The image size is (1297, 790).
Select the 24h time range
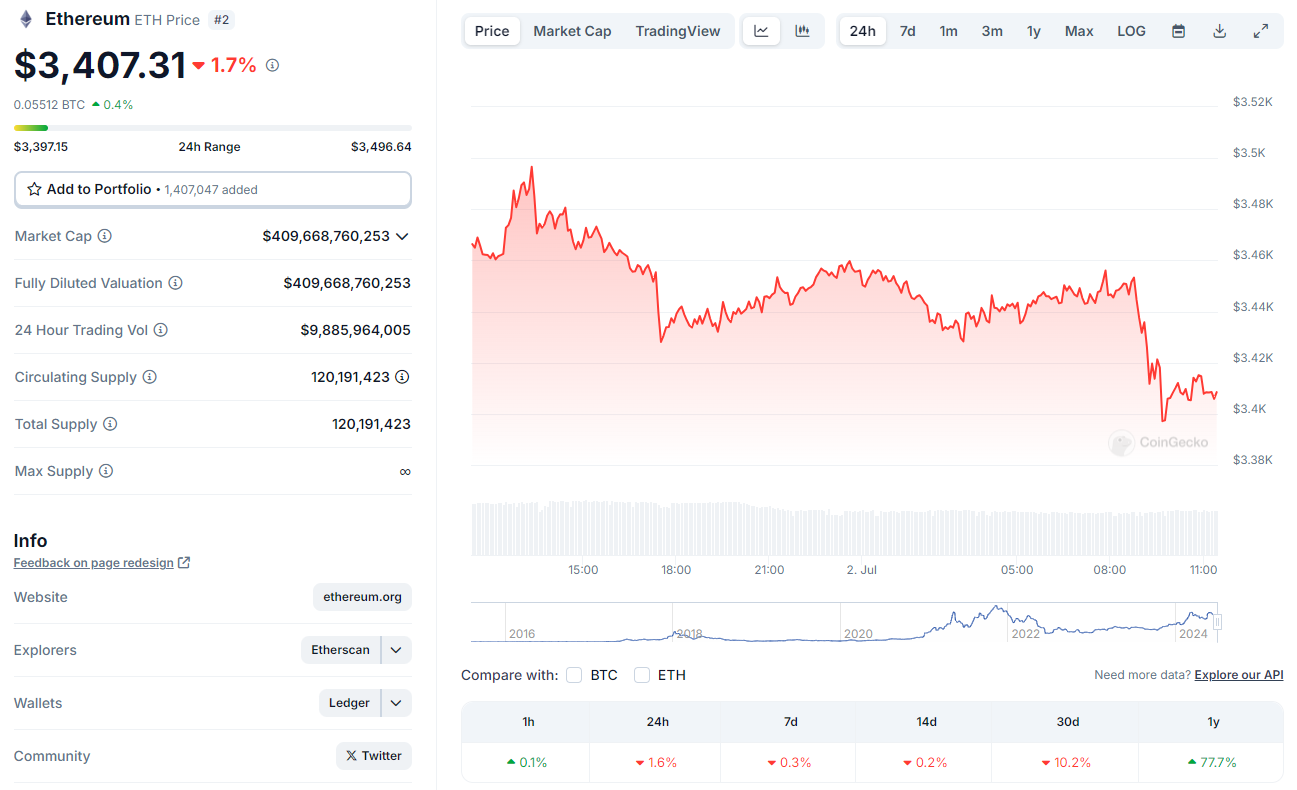[x=862, y=31]
